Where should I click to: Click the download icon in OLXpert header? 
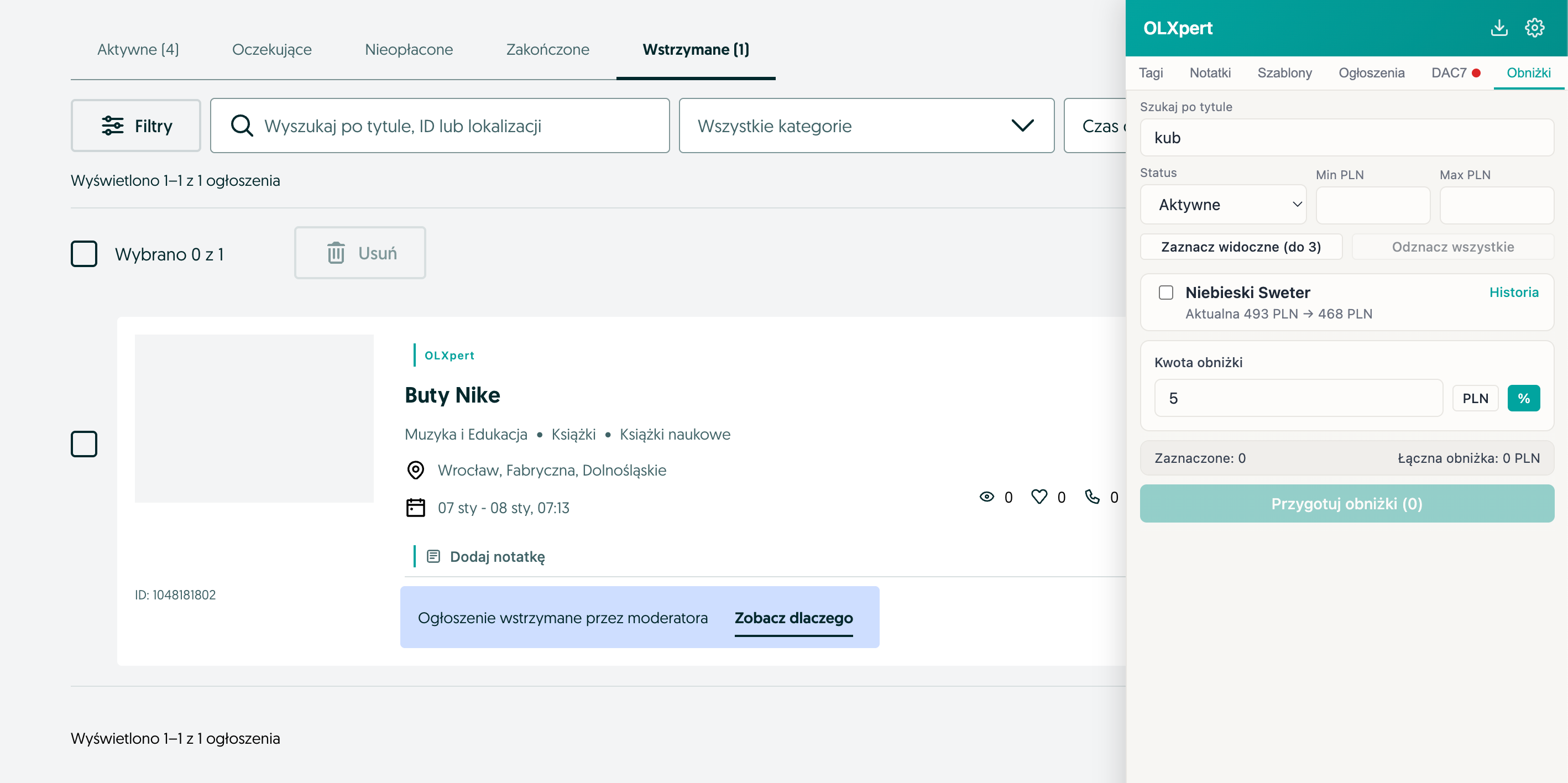[x=1499, y=28]
